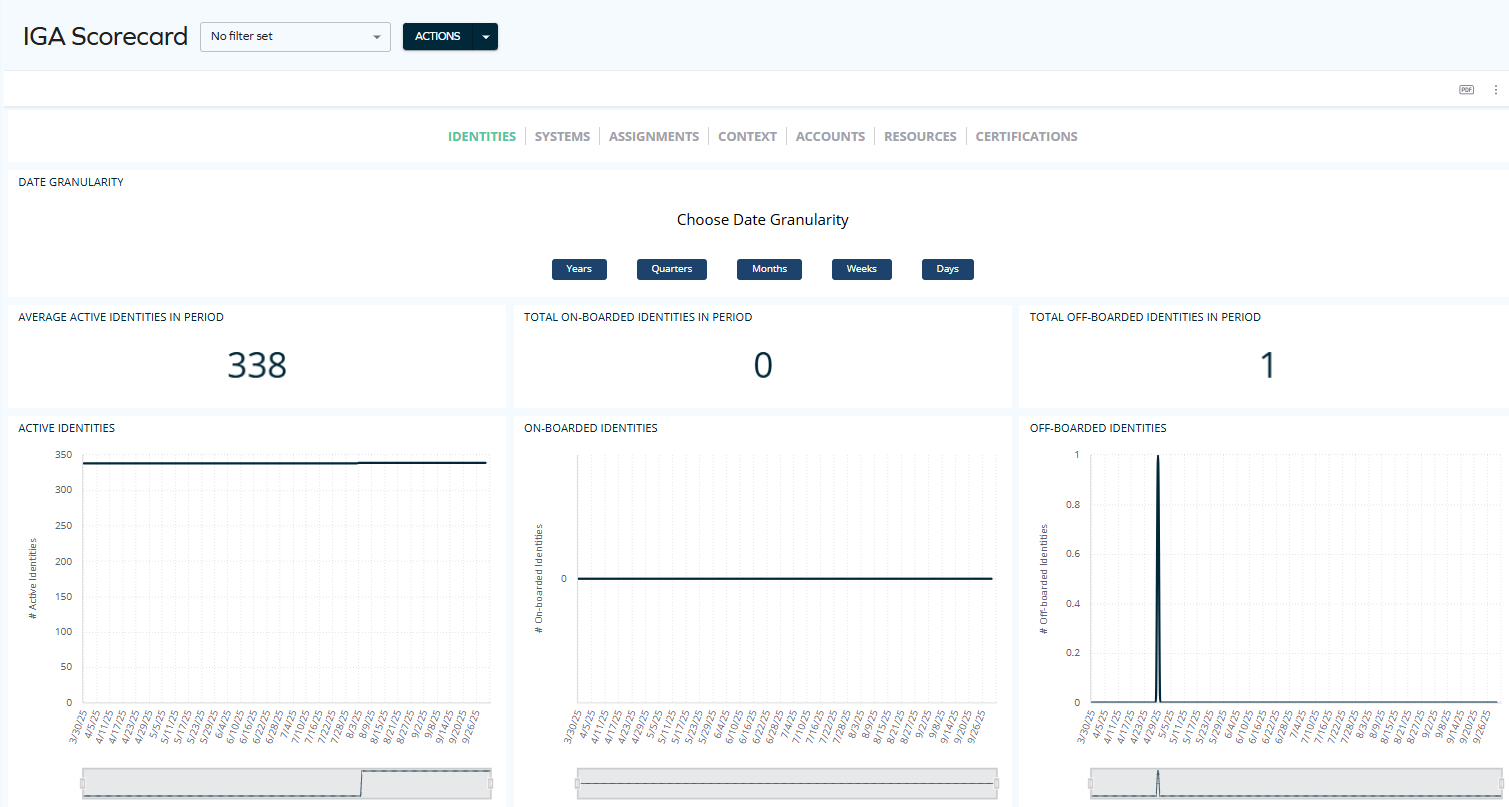Viewport: 1509px width, 807px height.
Task: Select Weeks date granularity
Action: click(861, 268)
